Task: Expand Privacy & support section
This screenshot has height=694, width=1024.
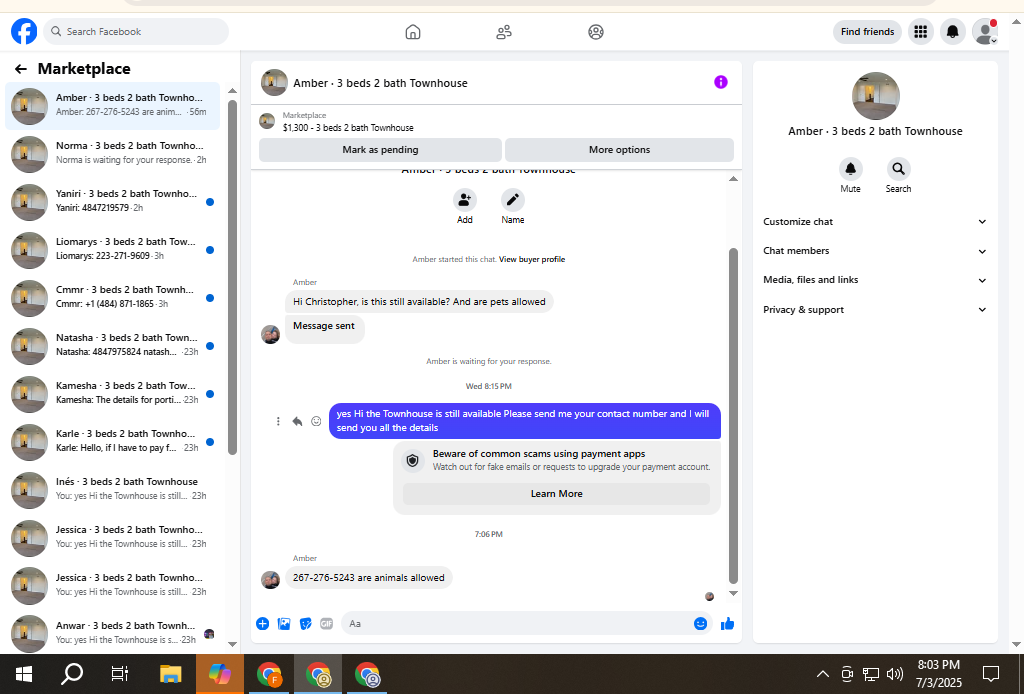Action: 874,309
